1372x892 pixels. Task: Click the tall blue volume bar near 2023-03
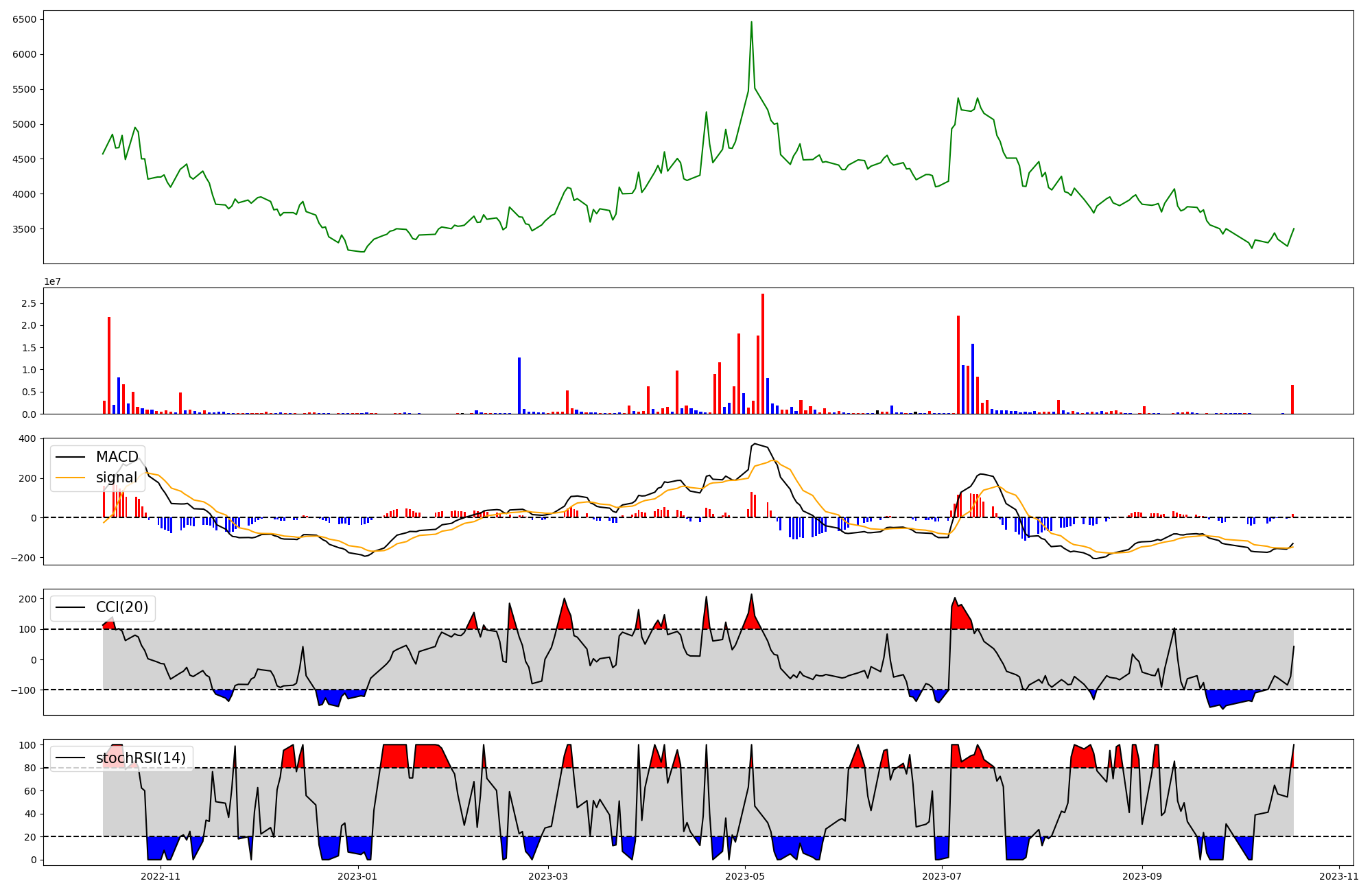519,386
